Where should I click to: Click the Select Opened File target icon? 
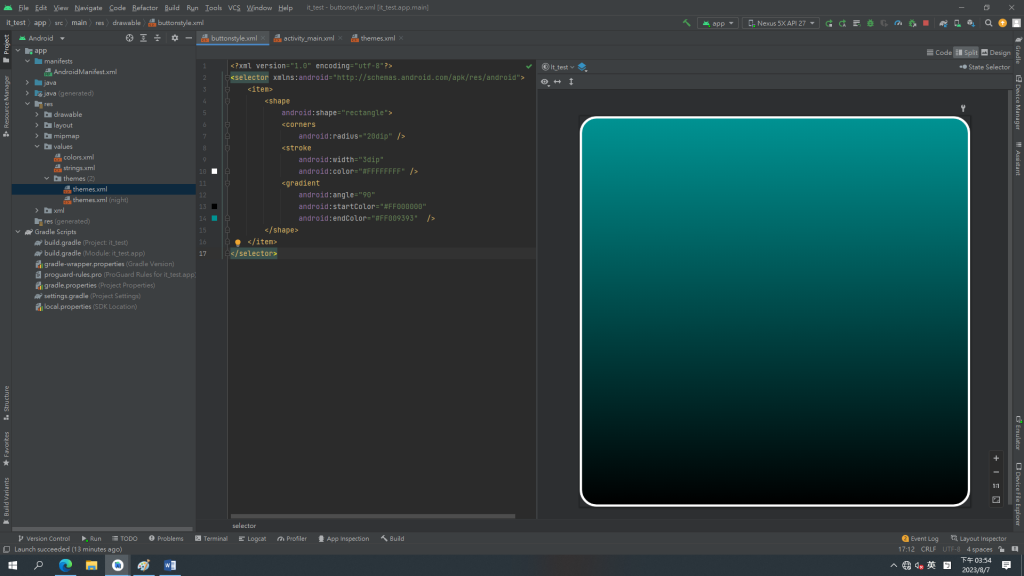tap(129, 38)
